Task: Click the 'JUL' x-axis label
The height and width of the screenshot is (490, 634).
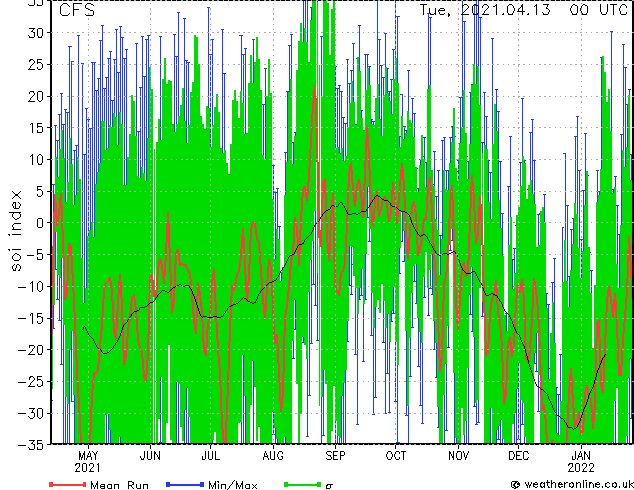Action: [211, 456]
